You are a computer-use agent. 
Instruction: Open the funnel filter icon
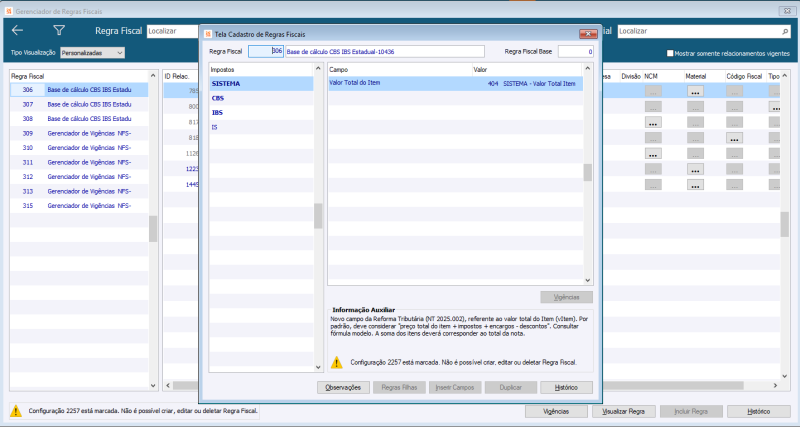59,31
